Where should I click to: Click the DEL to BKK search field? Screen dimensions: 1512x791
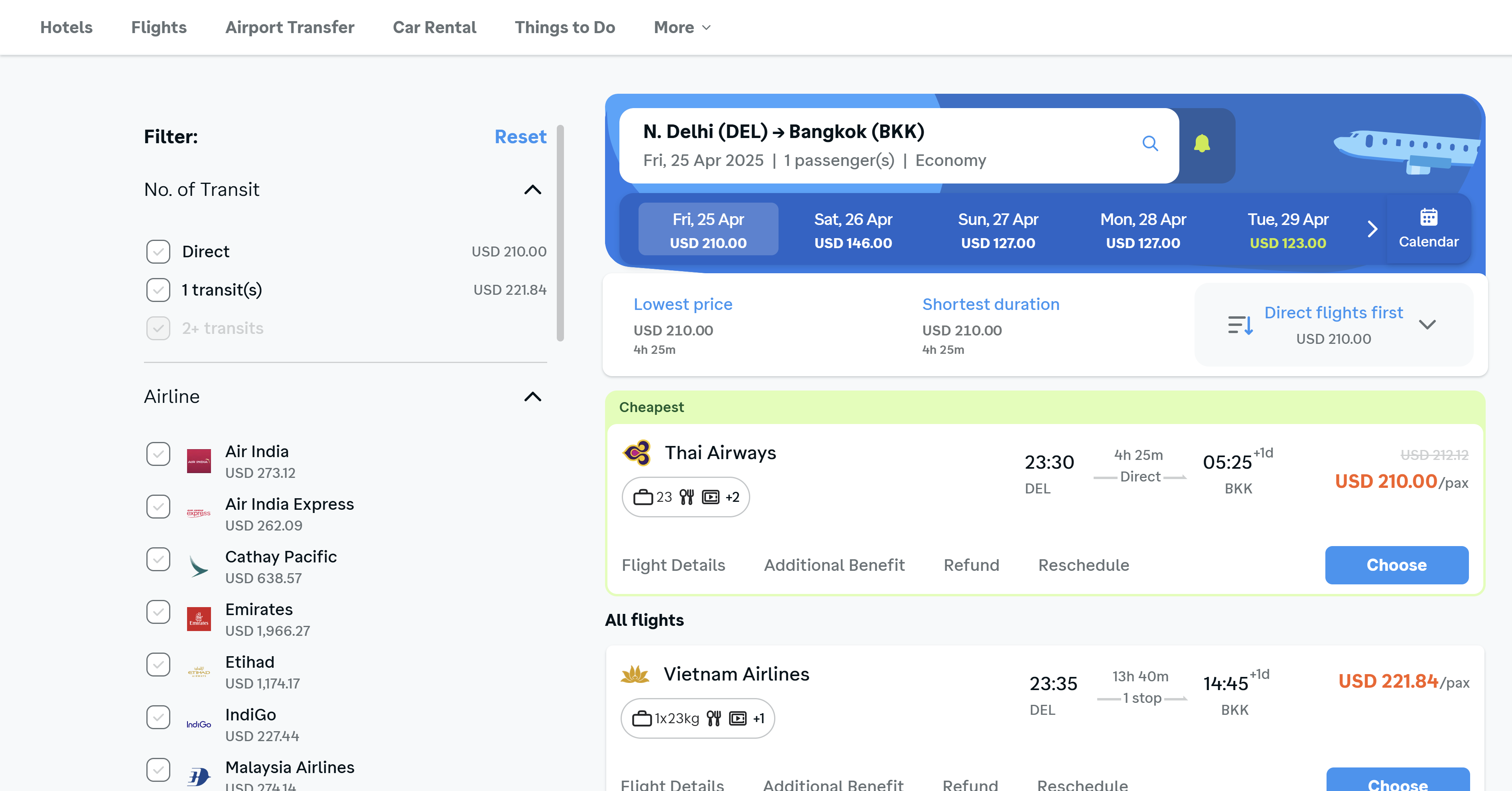point(899,146)
